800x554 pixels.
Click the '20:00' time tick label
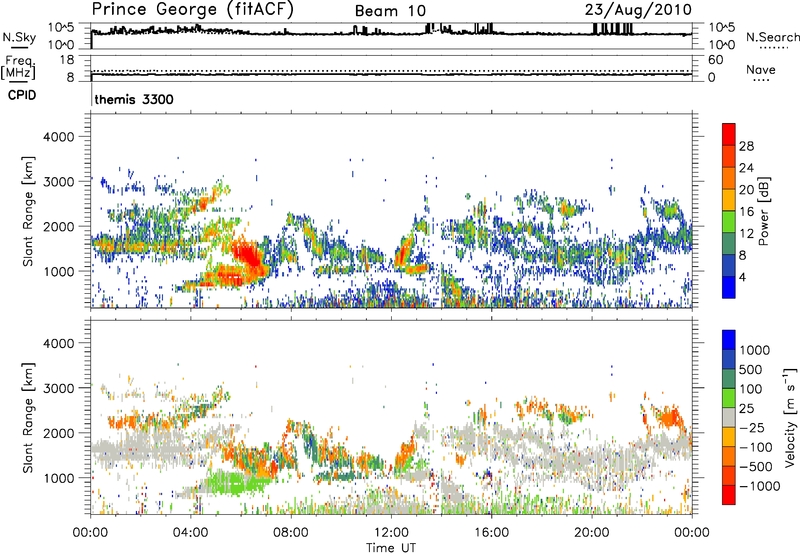[x=592, y=533]
